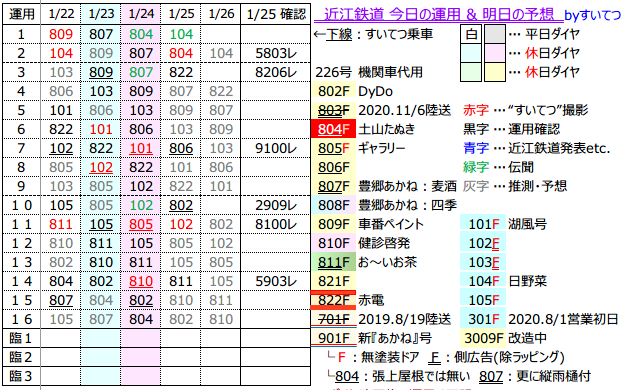Select the 臨3 row label
This screenshot has height=390, width=628.
point(21,376)
